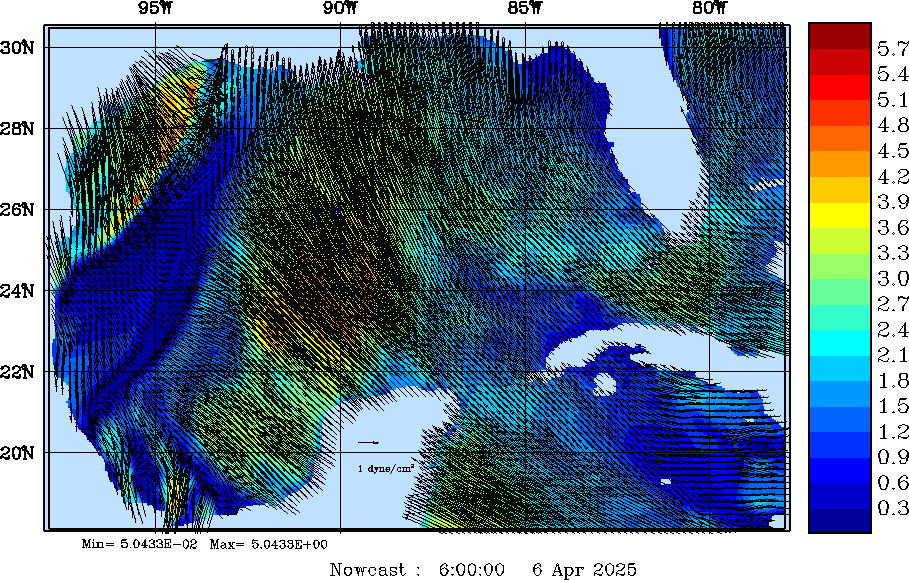Screen dimensions: 909x580
Task: Click the 24N latitude label
Action: click(x=17, y=291)
